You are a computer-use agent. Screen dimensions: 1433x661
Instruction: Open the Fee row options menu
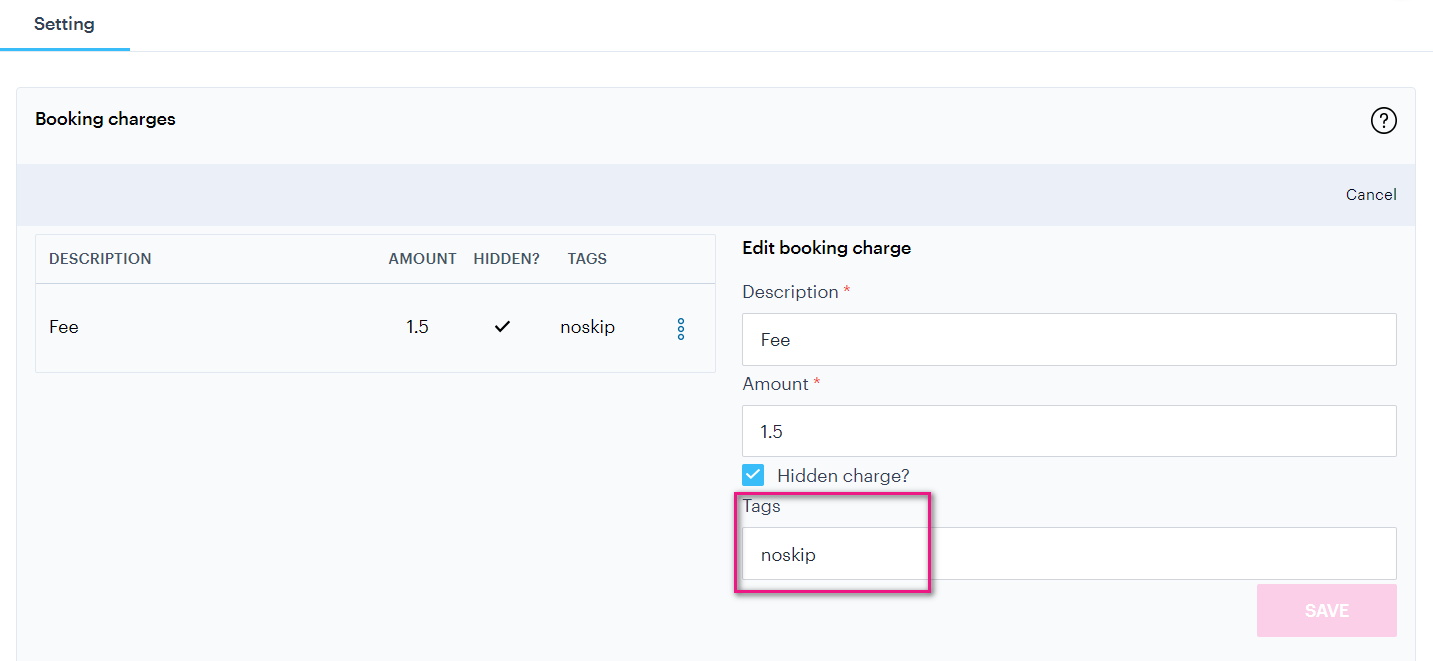(x=681, y=328)
